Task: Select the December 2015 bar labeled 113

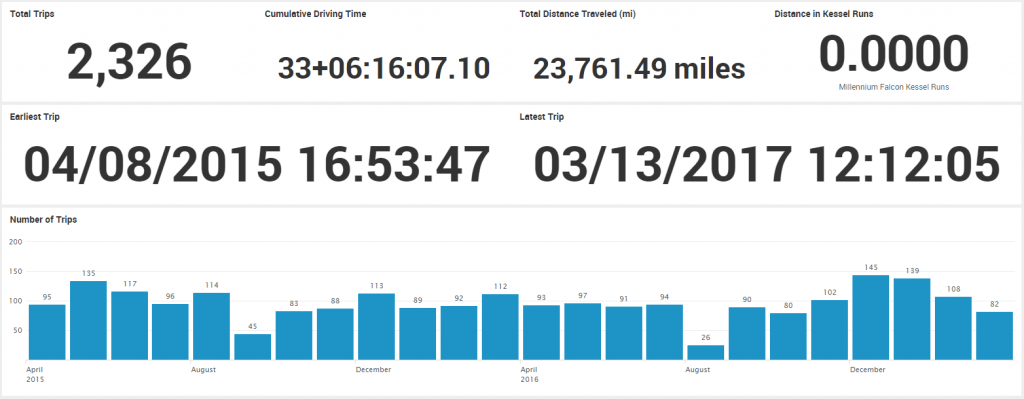Action: [x=376, y=327]
